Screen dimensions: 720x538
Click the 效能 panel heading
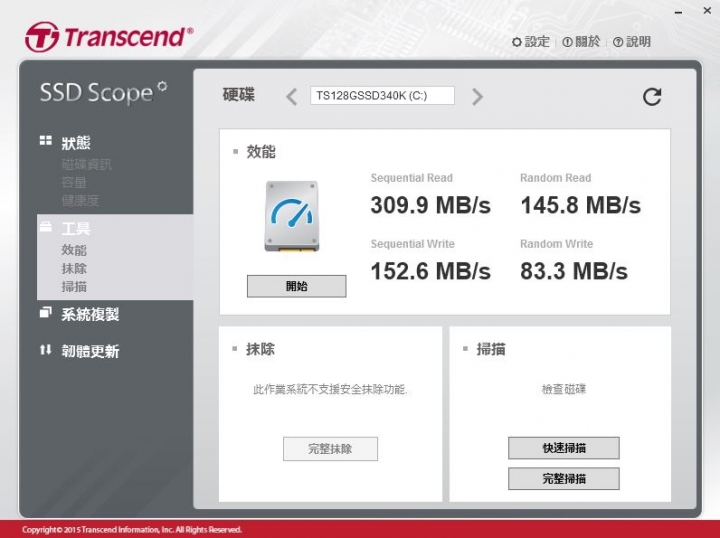click(x=261, y=151)
